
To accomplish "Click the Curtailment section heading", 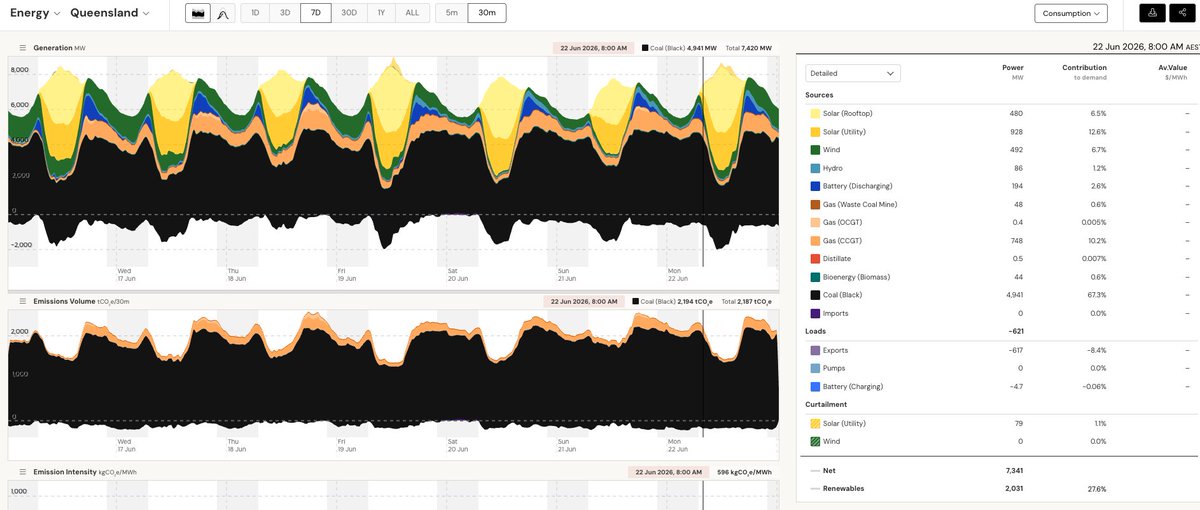I will [826, 404].
